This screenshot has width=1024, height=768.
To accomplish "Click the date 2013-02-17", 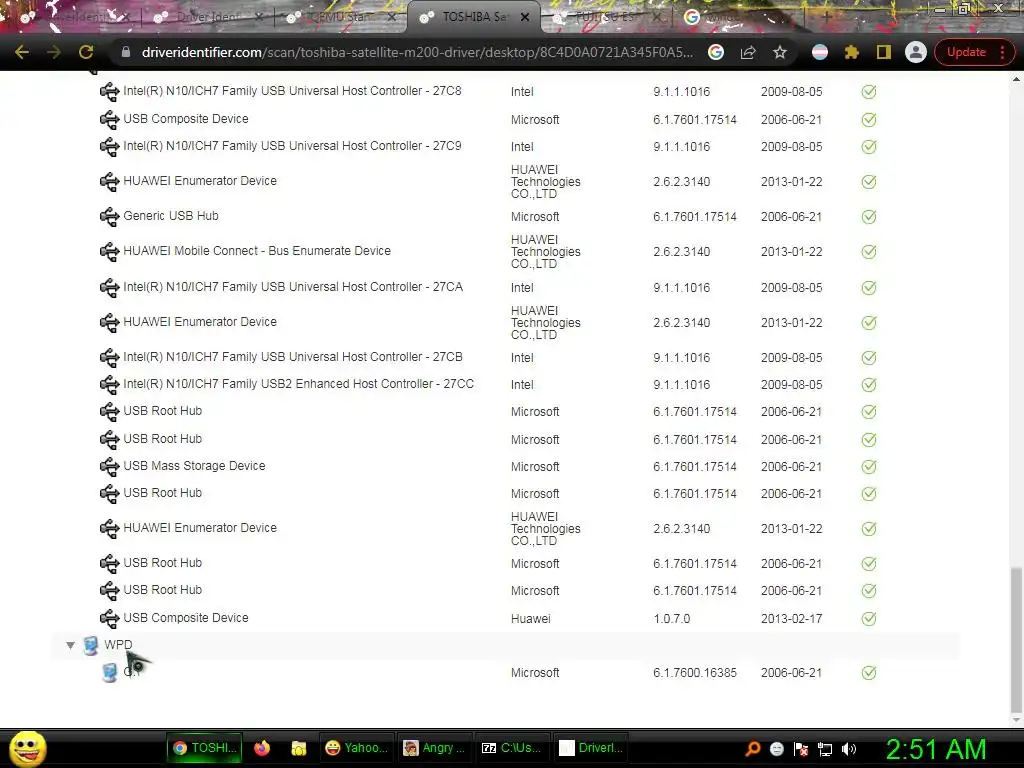I will point(792,618).
